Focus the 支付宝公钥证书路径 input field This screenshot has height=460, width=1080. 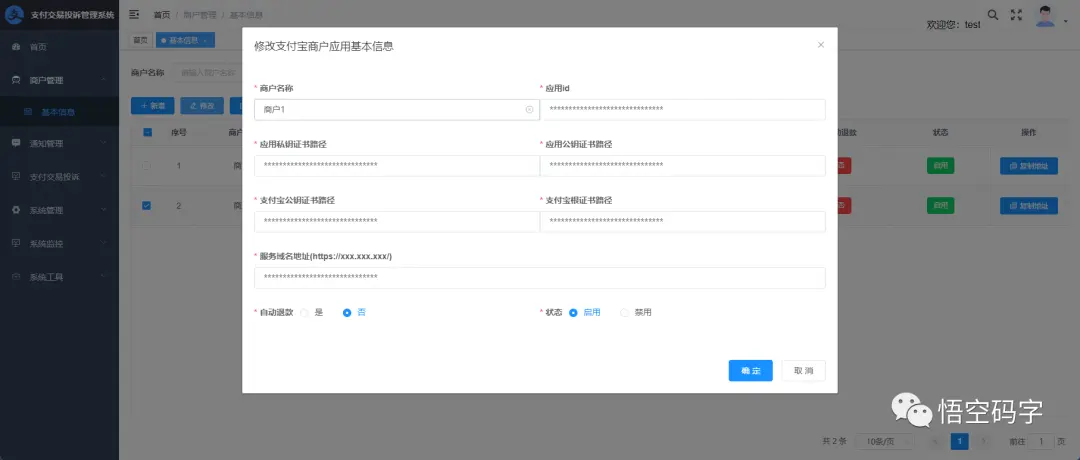point(397,221)
